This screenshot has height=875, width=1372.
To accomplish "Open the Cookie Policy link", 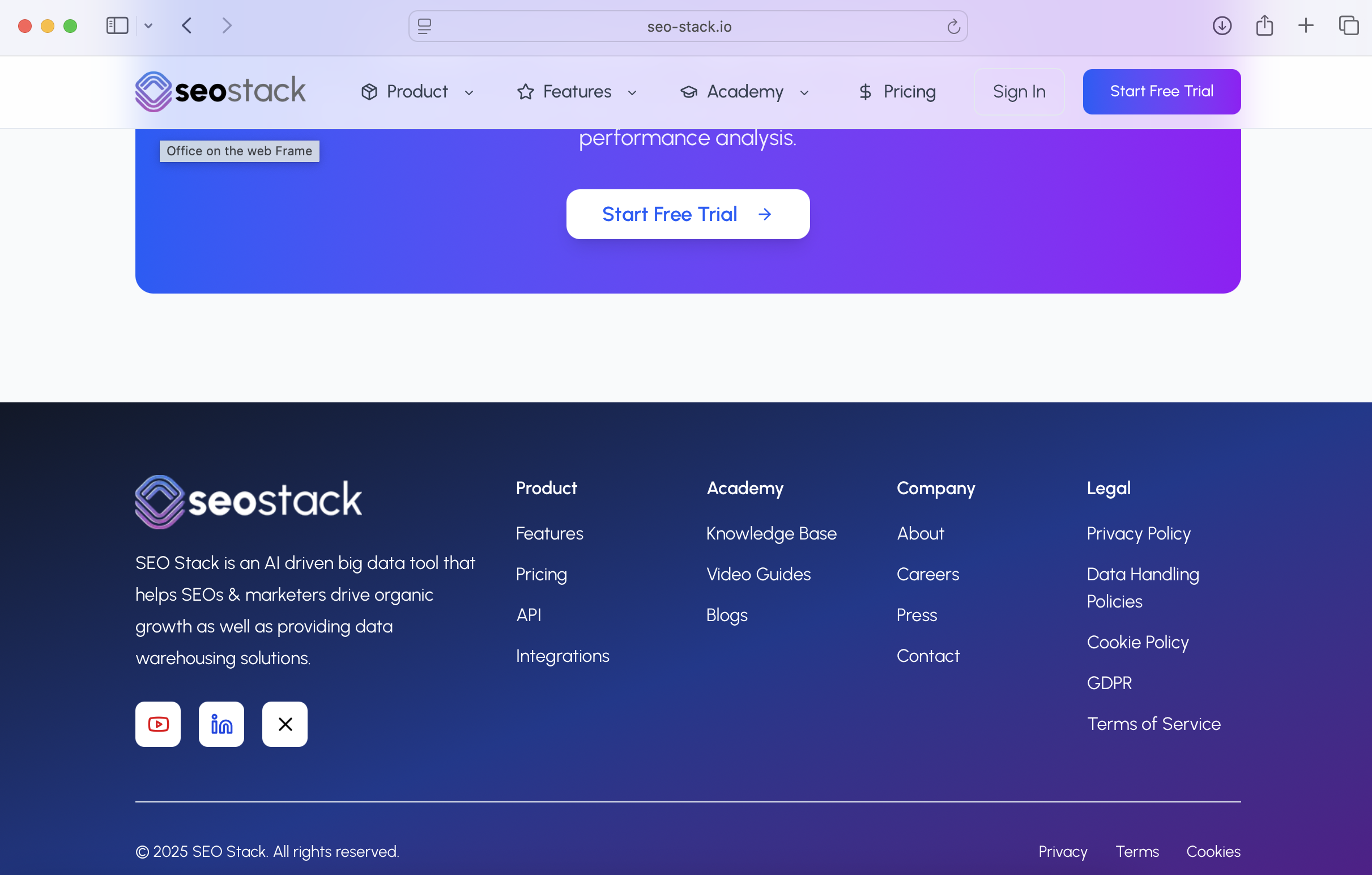I will (x=1137, y=643).
